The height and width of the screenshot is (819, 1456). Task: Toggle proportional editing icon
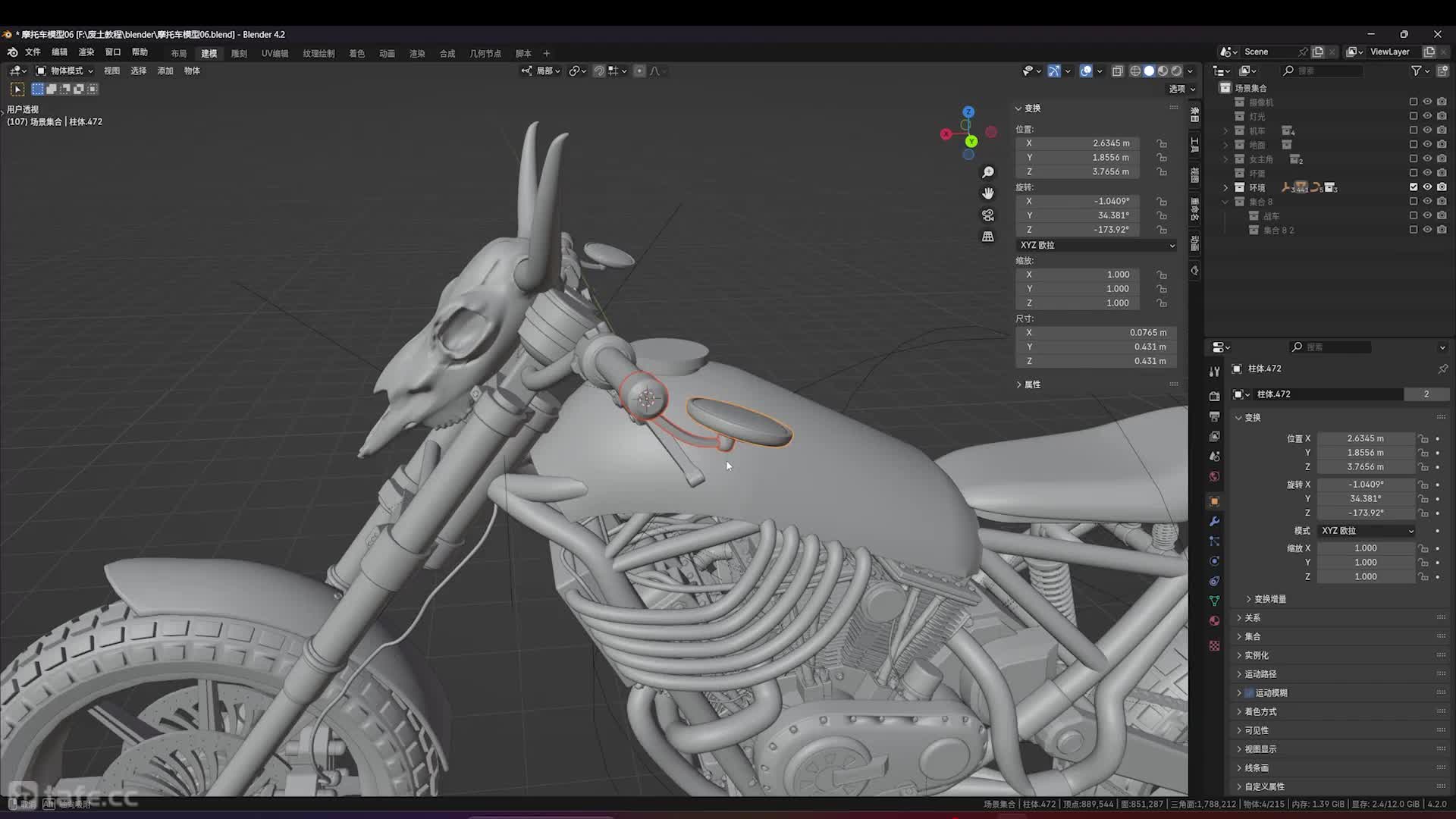coord(639,71)
